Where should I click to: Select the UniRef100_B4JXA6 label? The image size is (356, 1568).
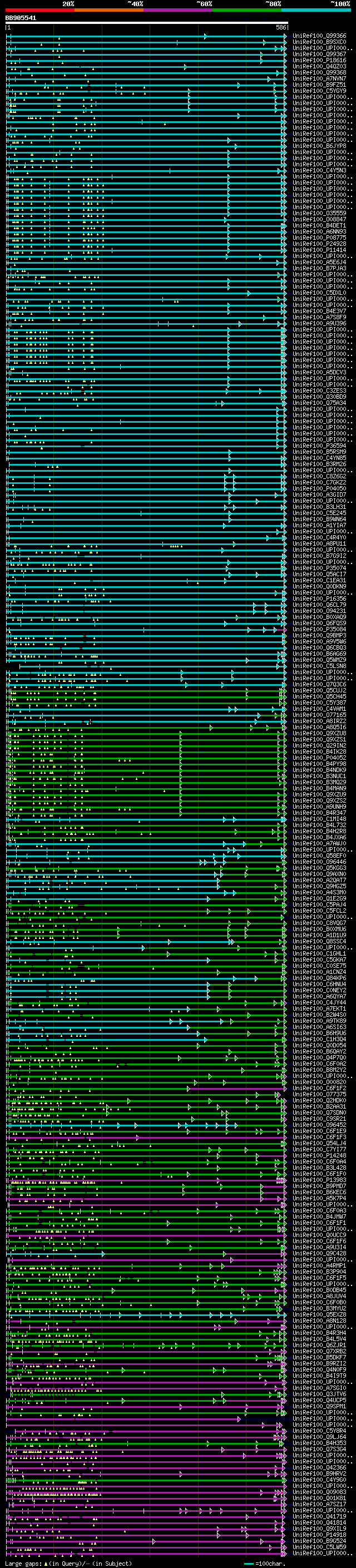[x=319, y=837]
